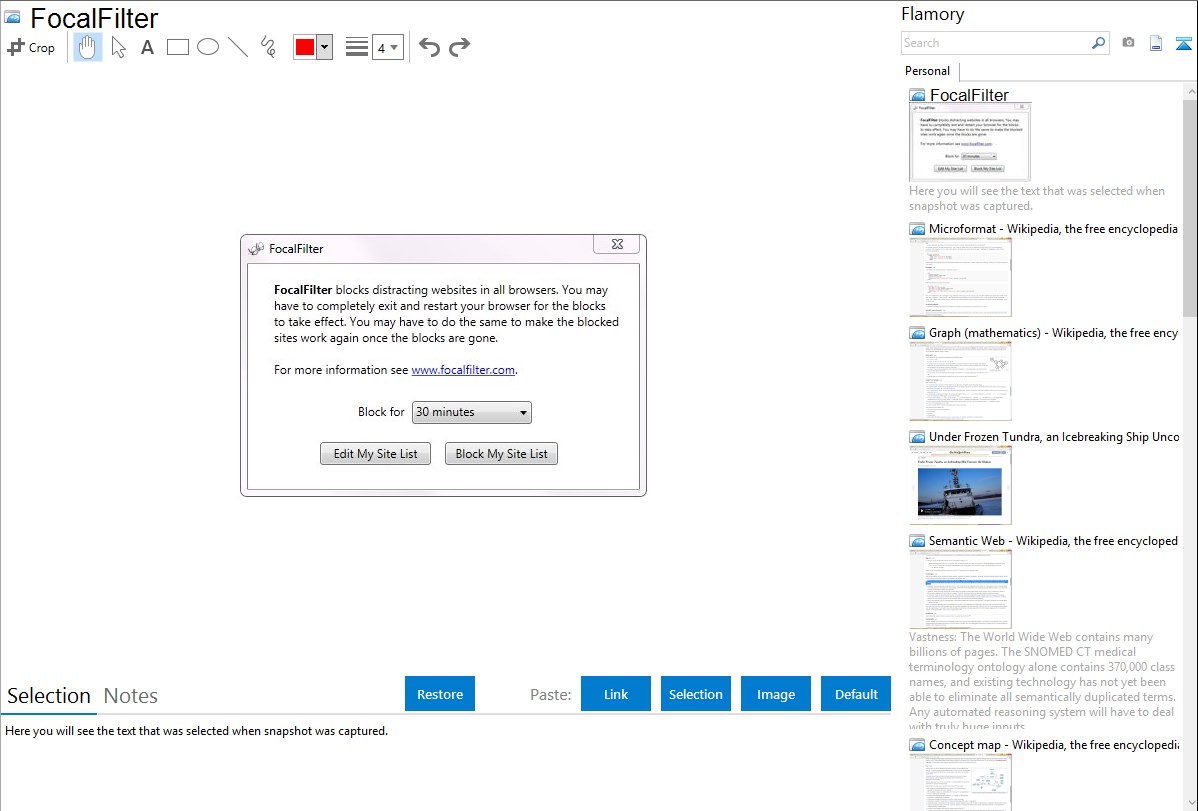The width and height of the screenshot is (1198, 811).
Task: Click the Paste Image button
Action: [776, 694]
